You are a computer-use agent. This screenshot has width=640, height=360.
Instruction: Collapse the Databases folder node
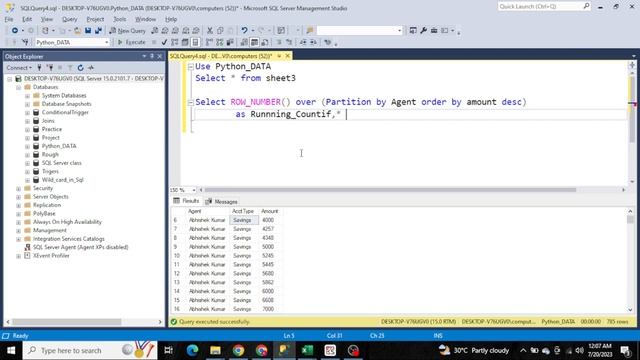tap(18, 87)
